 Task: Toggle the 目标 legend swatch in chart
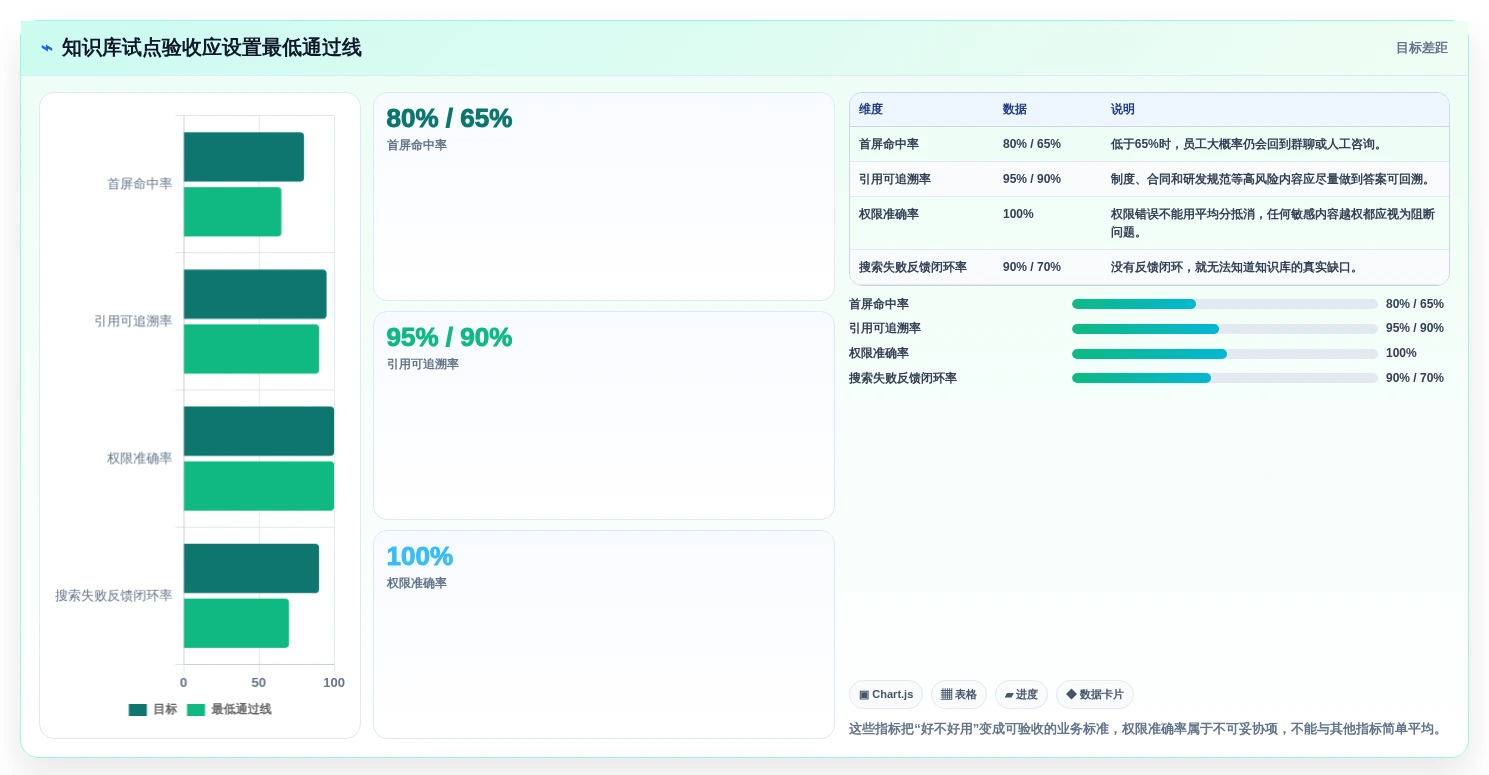pos(138,710)
